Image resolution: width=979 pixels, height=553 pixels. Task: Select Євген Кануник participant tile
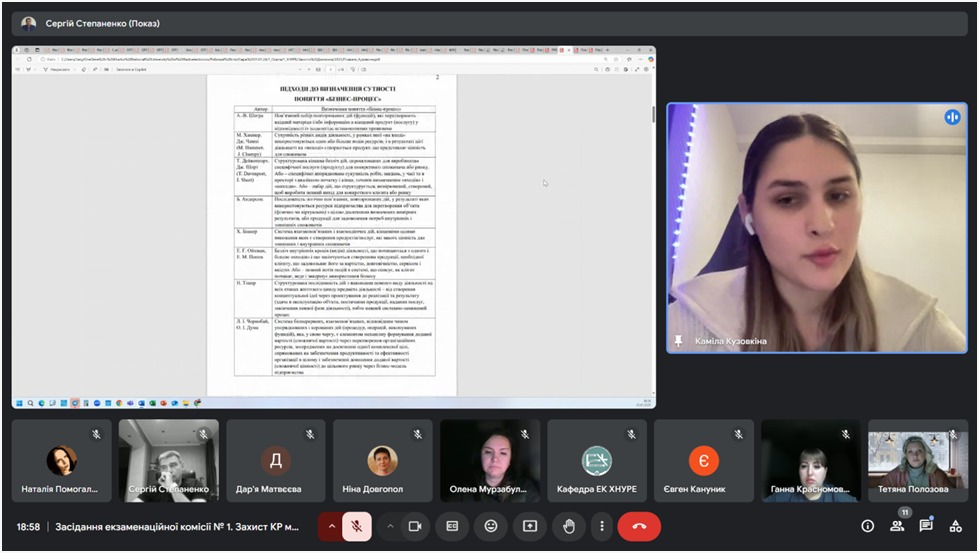(x=703, y=460)
